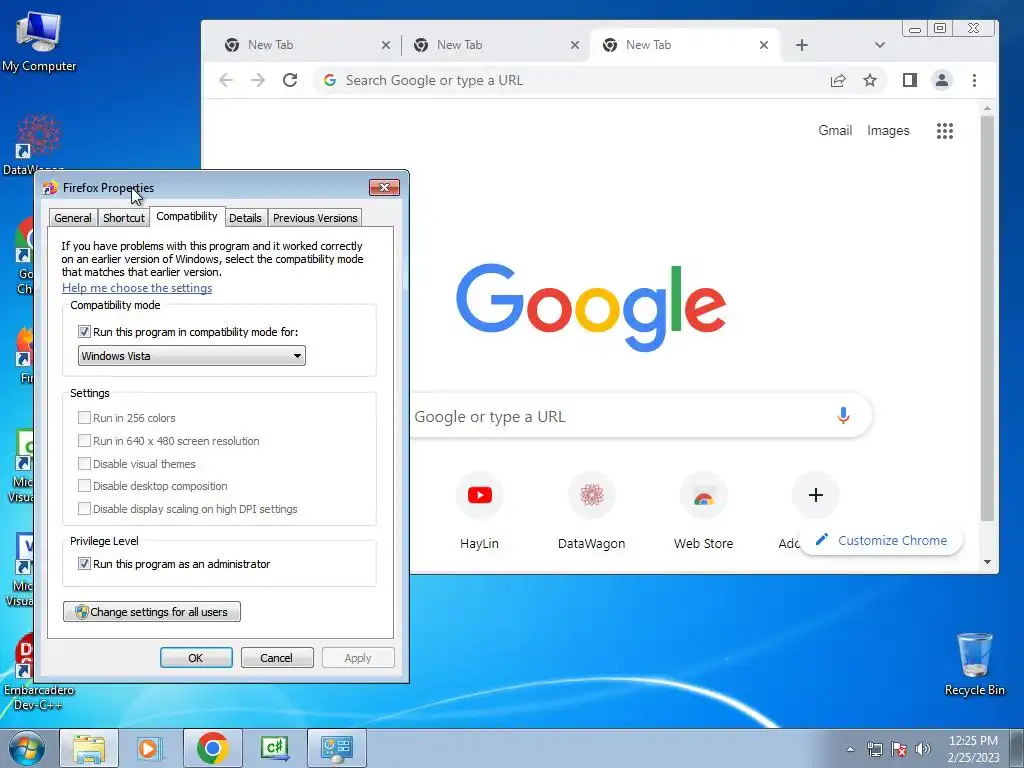Open My Computer desktop icon
This screenshot has width=1024, height=768.
(39, 41)
